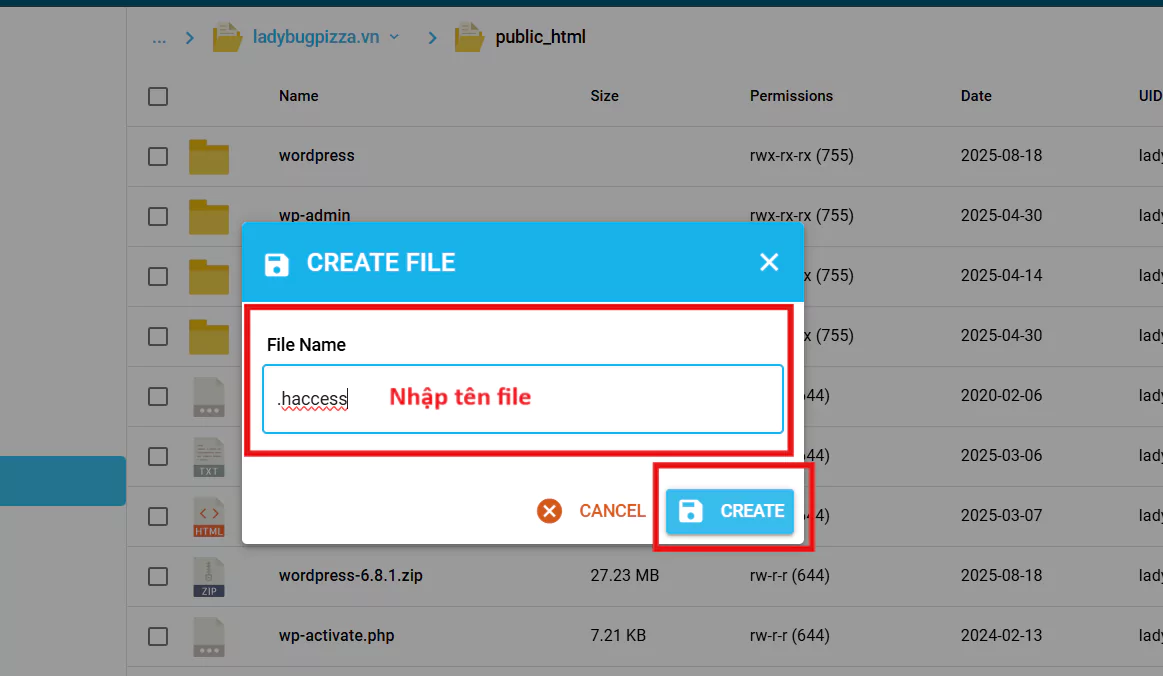Select checkbox of row dated 2025-04-14
This screenshot has width=1163, height=676.
point(158,277)
